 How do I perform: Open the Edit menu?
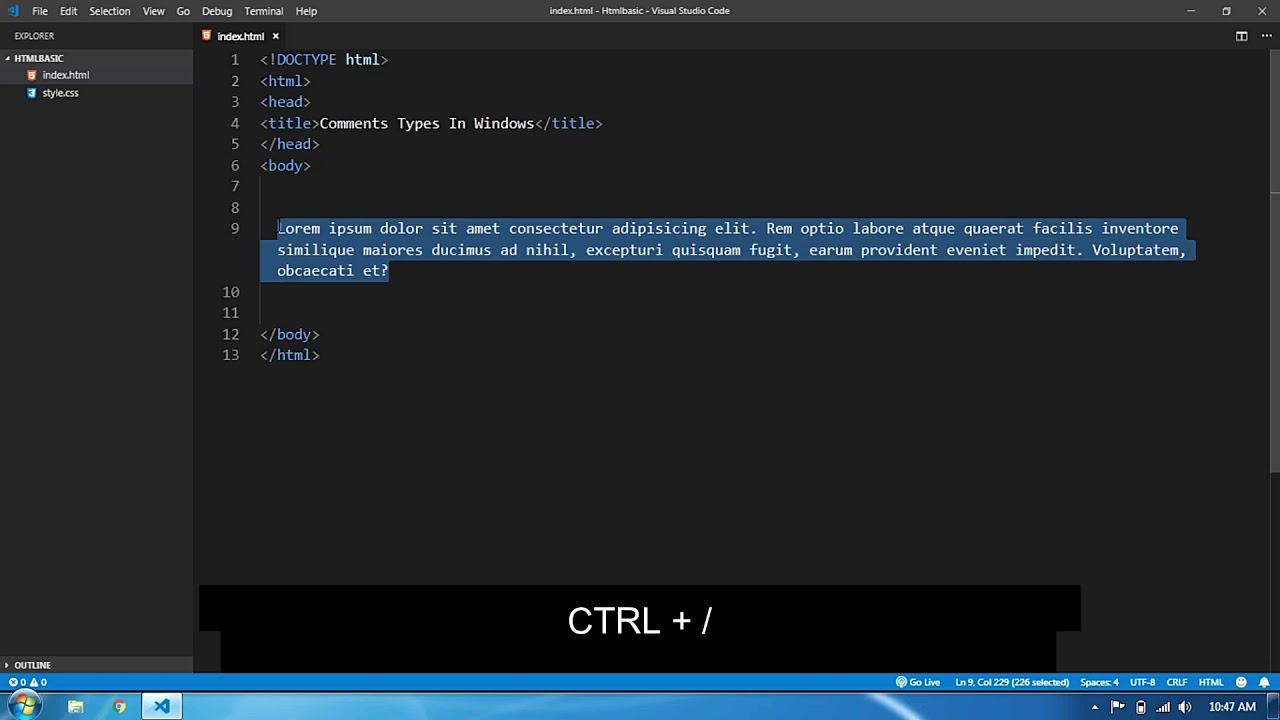click(68, 11)
